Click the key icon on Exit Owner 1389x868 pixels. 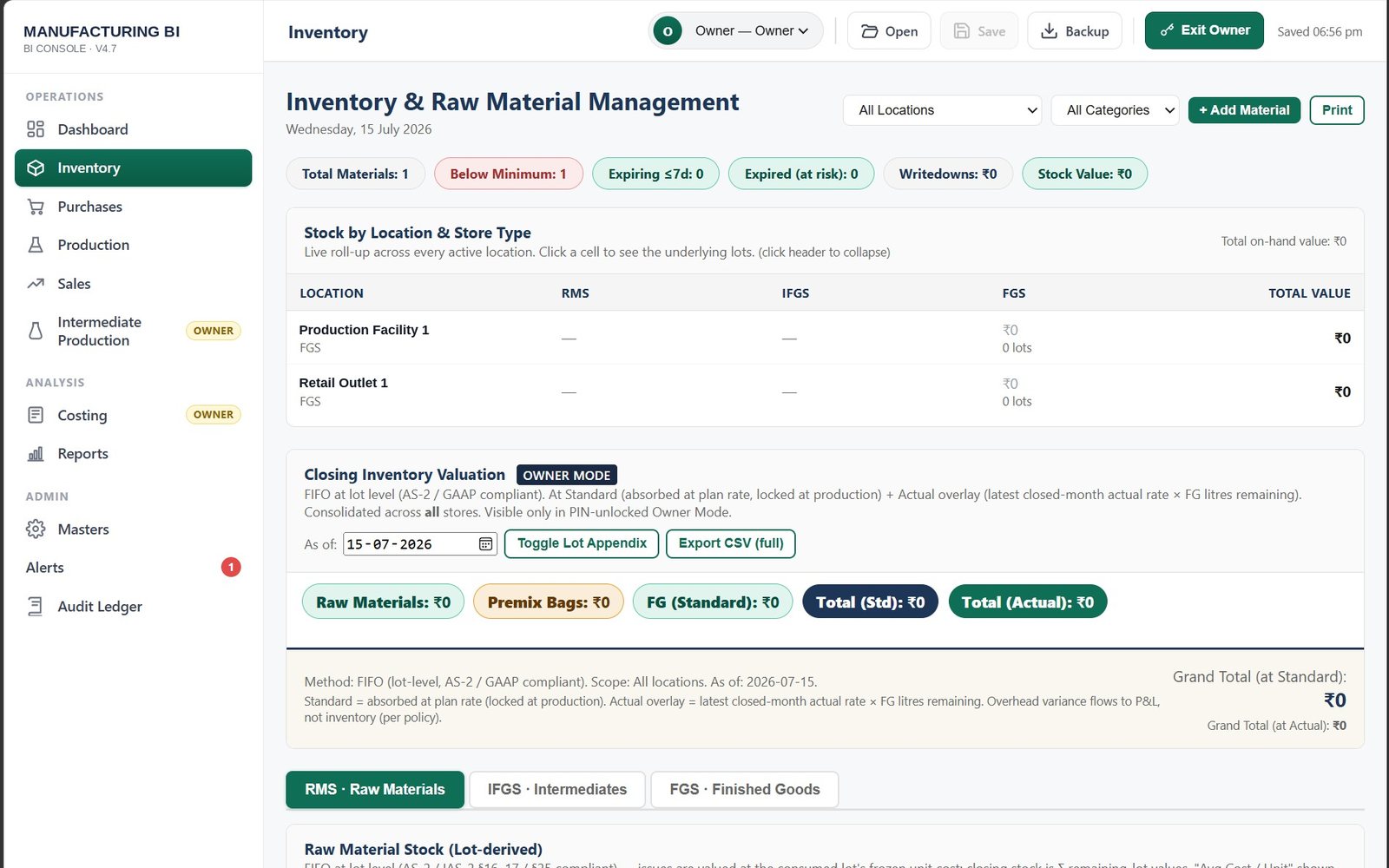[1168, 30]
